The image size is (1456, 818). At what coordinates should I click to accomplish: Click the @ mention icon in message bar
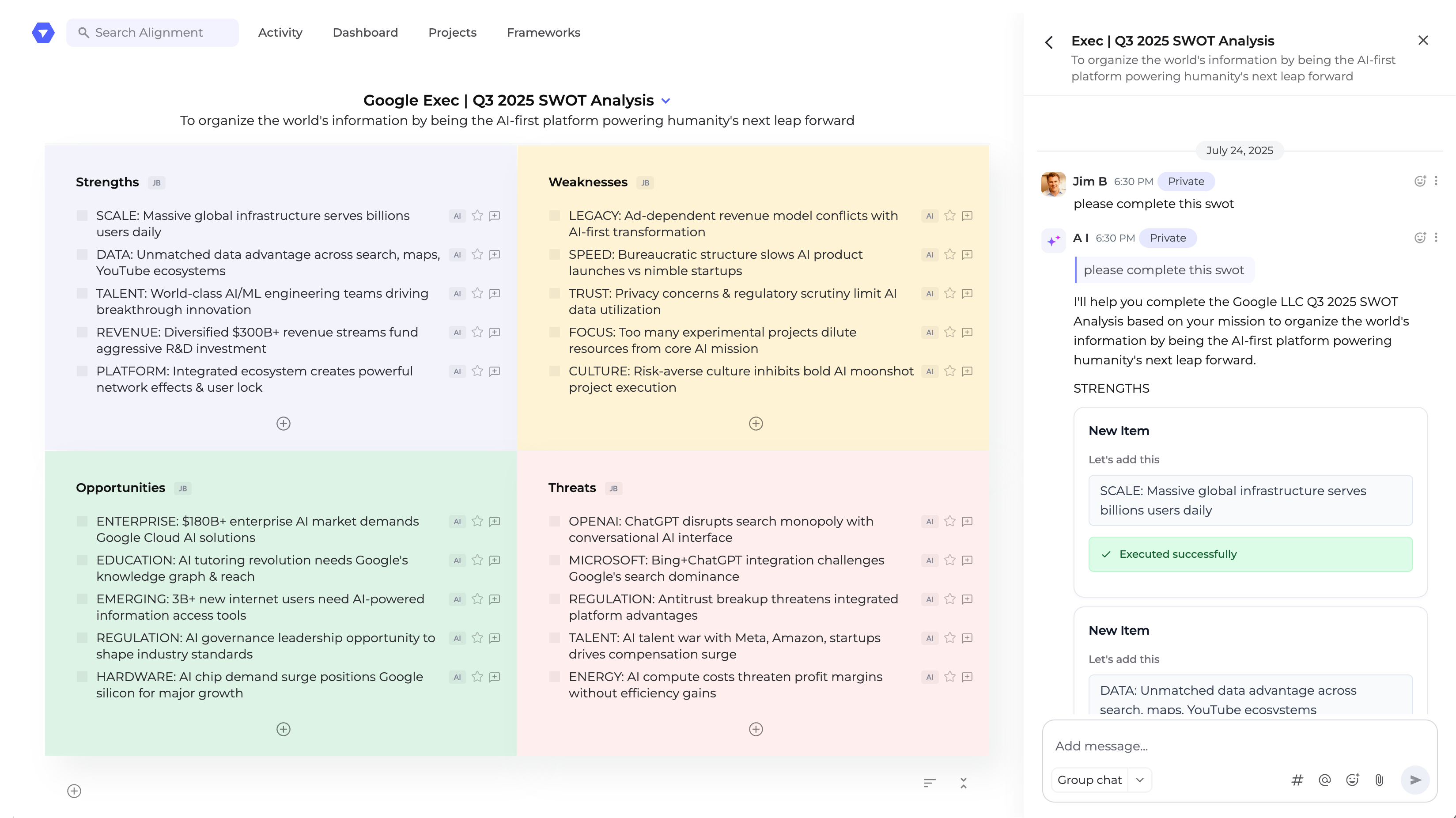1325,780
